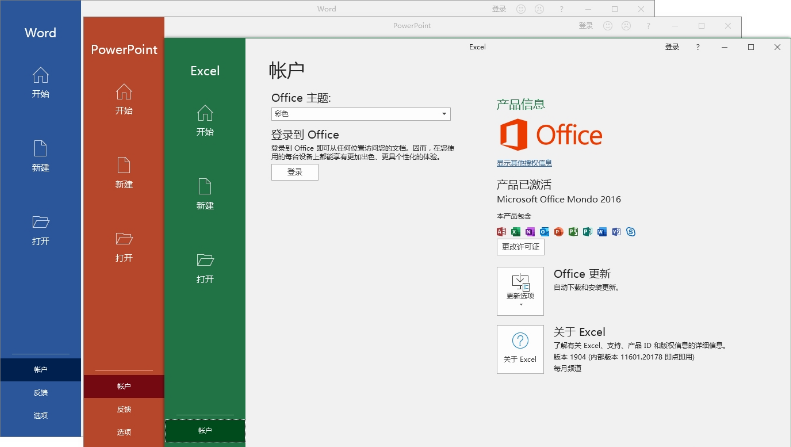This screenshot has width=791, height=447.
Task: Minimize the Excel window
Action: 724,47
